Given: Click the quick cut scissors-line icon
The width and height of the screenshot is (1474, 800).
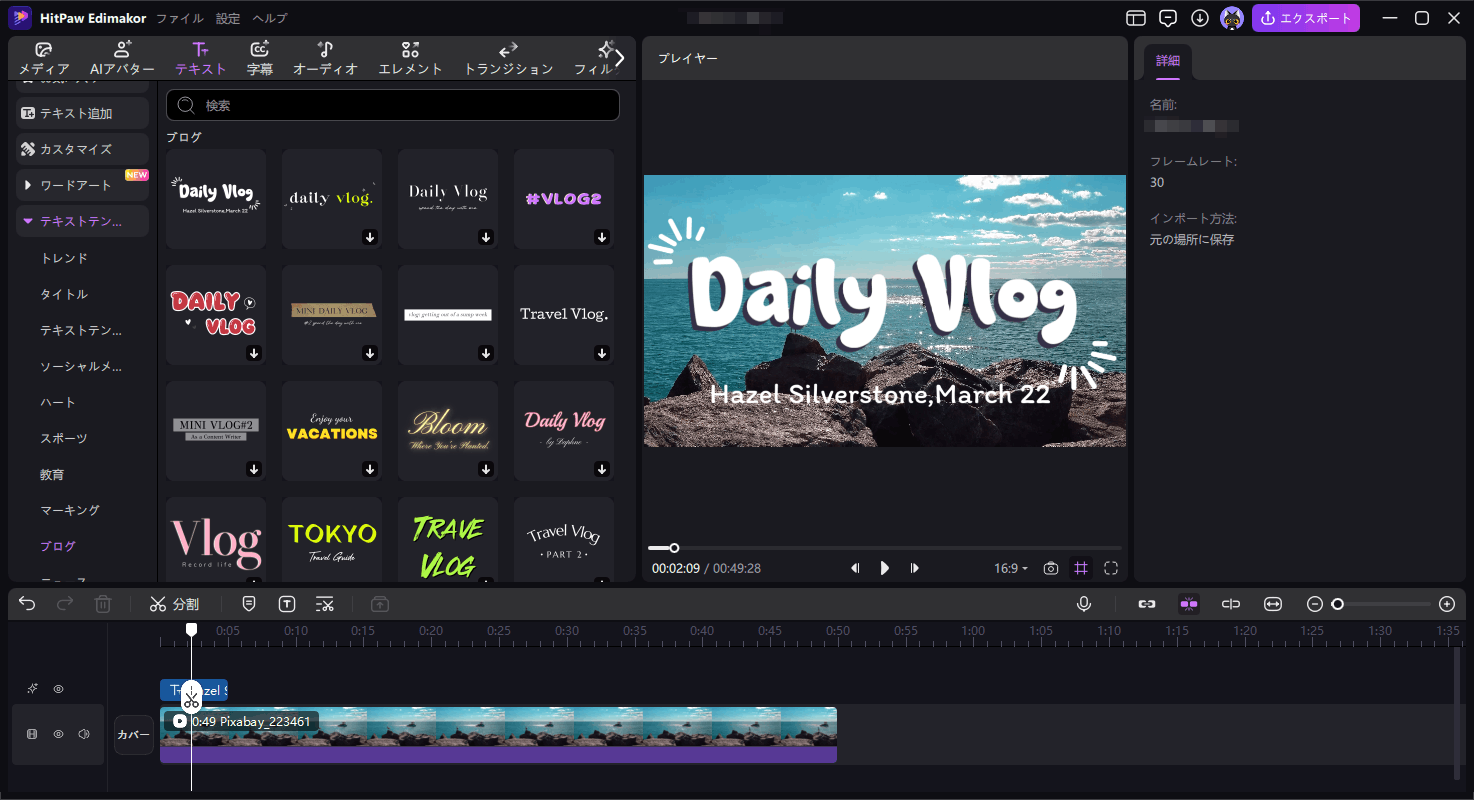Looking at the screenshot, I should tap(325, 604).
